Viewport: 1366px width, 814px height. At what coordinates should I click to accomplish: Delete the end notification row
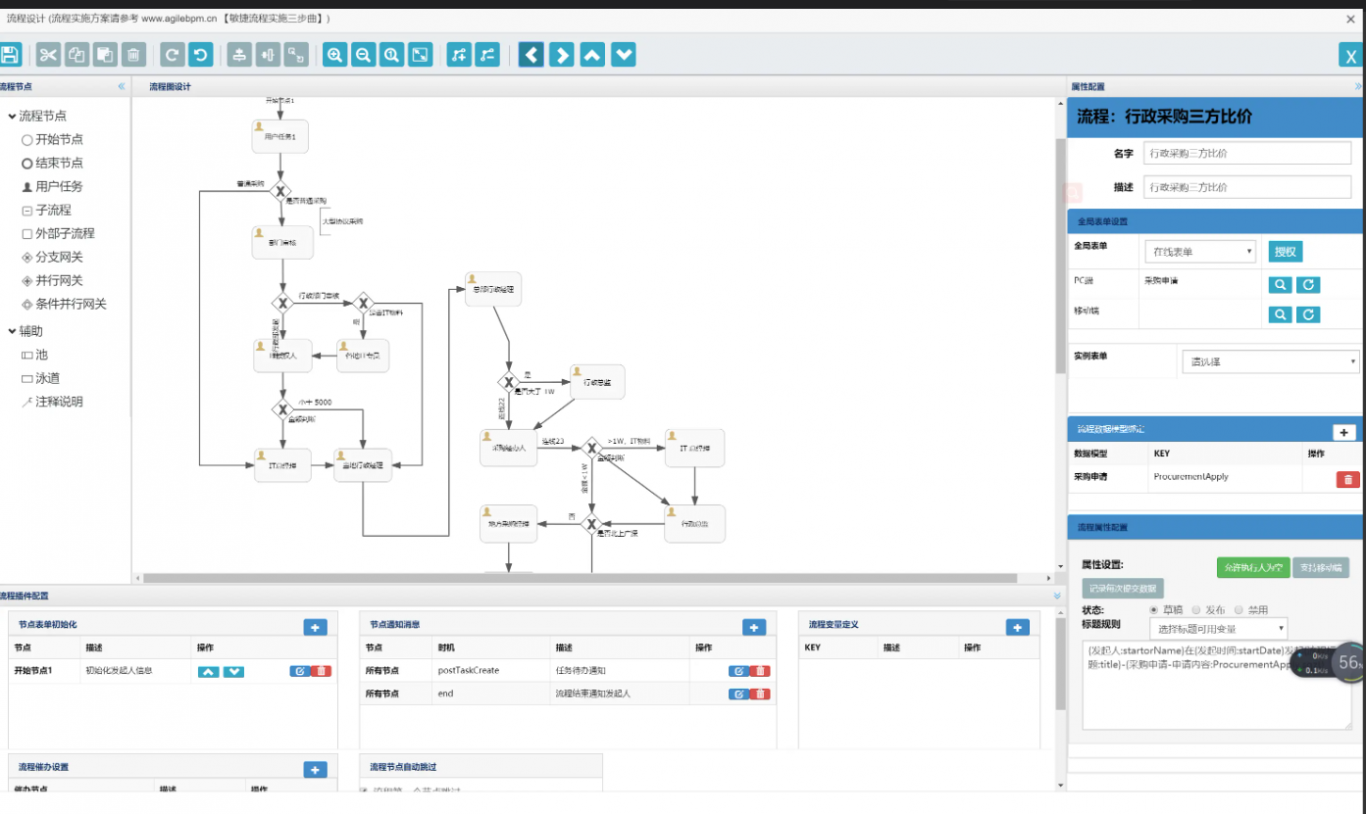pyautogui.click(x=760, y=693)
